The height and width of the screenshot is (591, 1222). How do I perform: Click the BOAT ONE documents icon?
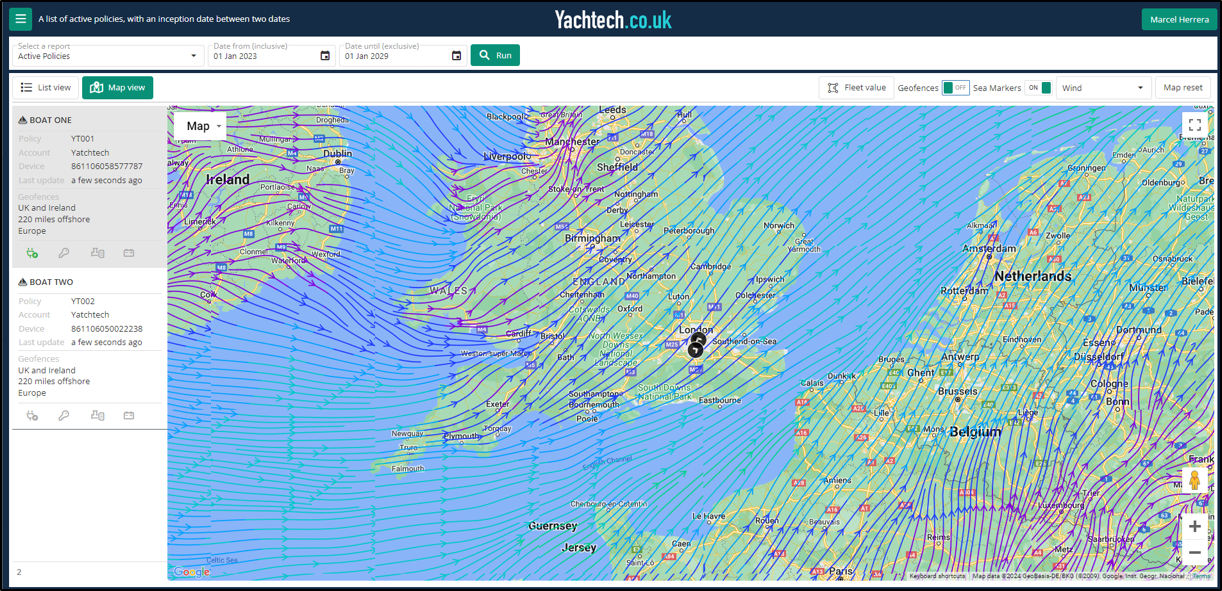click(x=97, y=253)
